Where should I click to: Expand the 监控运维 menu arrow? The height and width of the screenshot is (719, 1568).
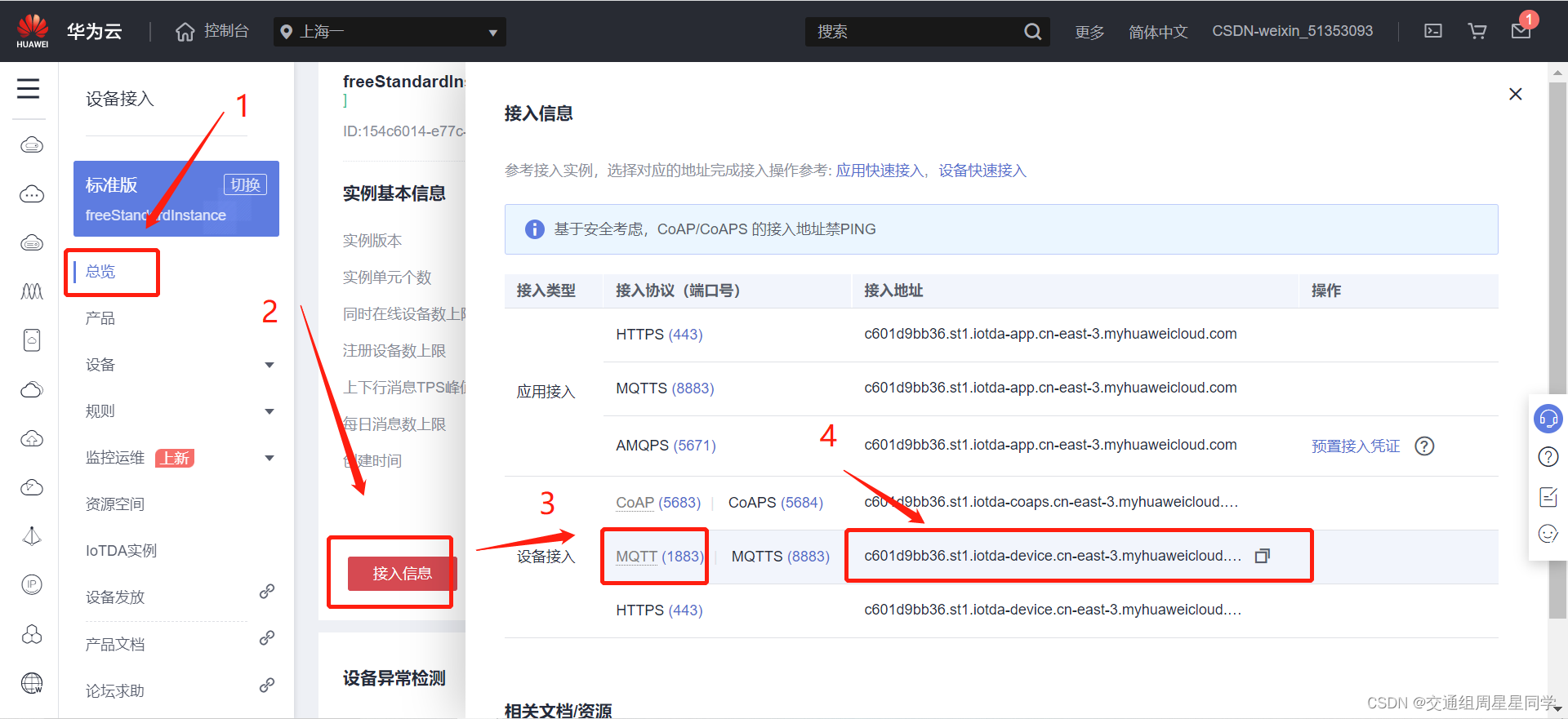tap(269, 458)
